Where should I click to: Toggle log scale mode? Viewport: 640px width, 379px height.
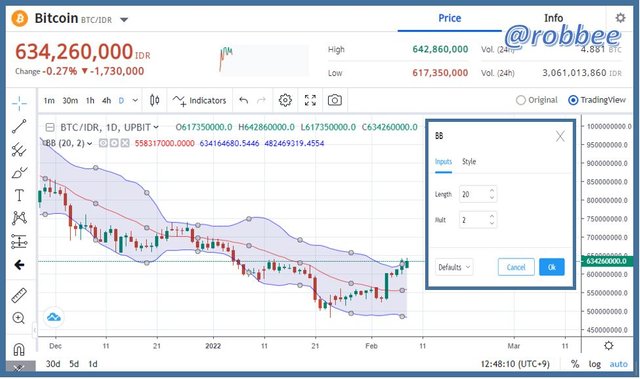(594, 364)
